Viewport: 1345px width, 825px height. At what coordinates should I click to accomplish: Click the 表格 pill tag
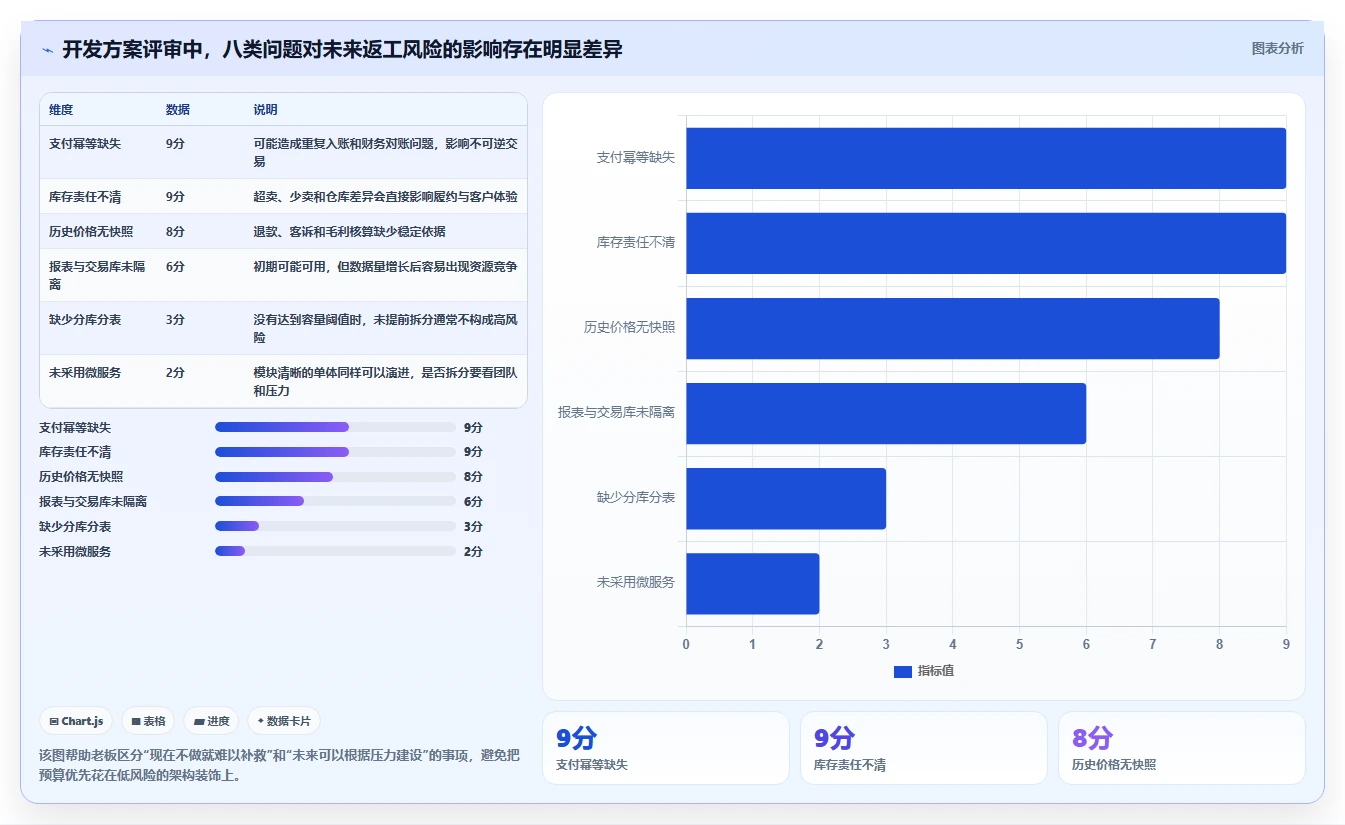point(148,721)
